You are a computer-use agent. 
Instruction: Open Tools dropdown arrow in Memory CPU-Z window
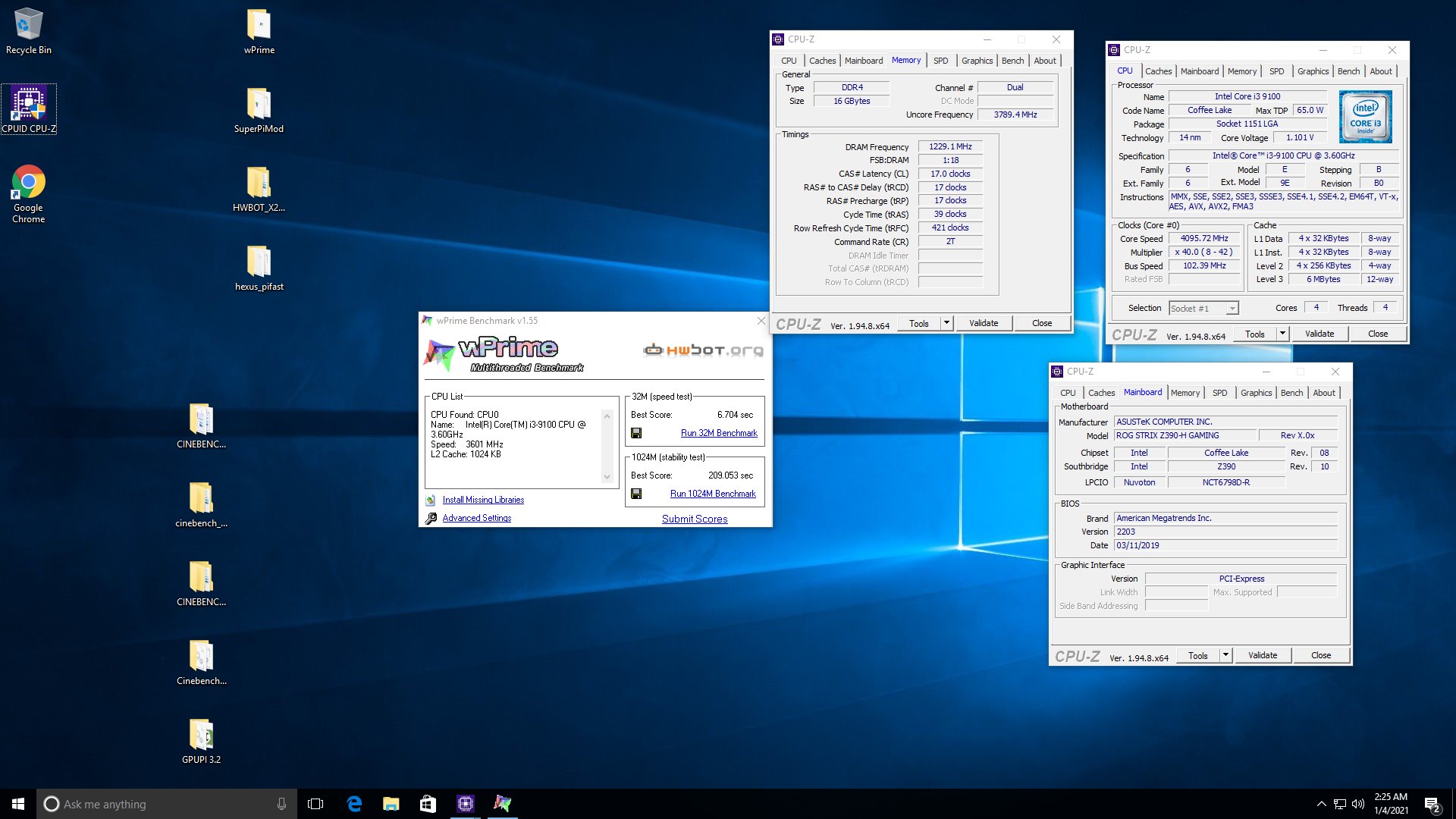[x=946, y=323]
